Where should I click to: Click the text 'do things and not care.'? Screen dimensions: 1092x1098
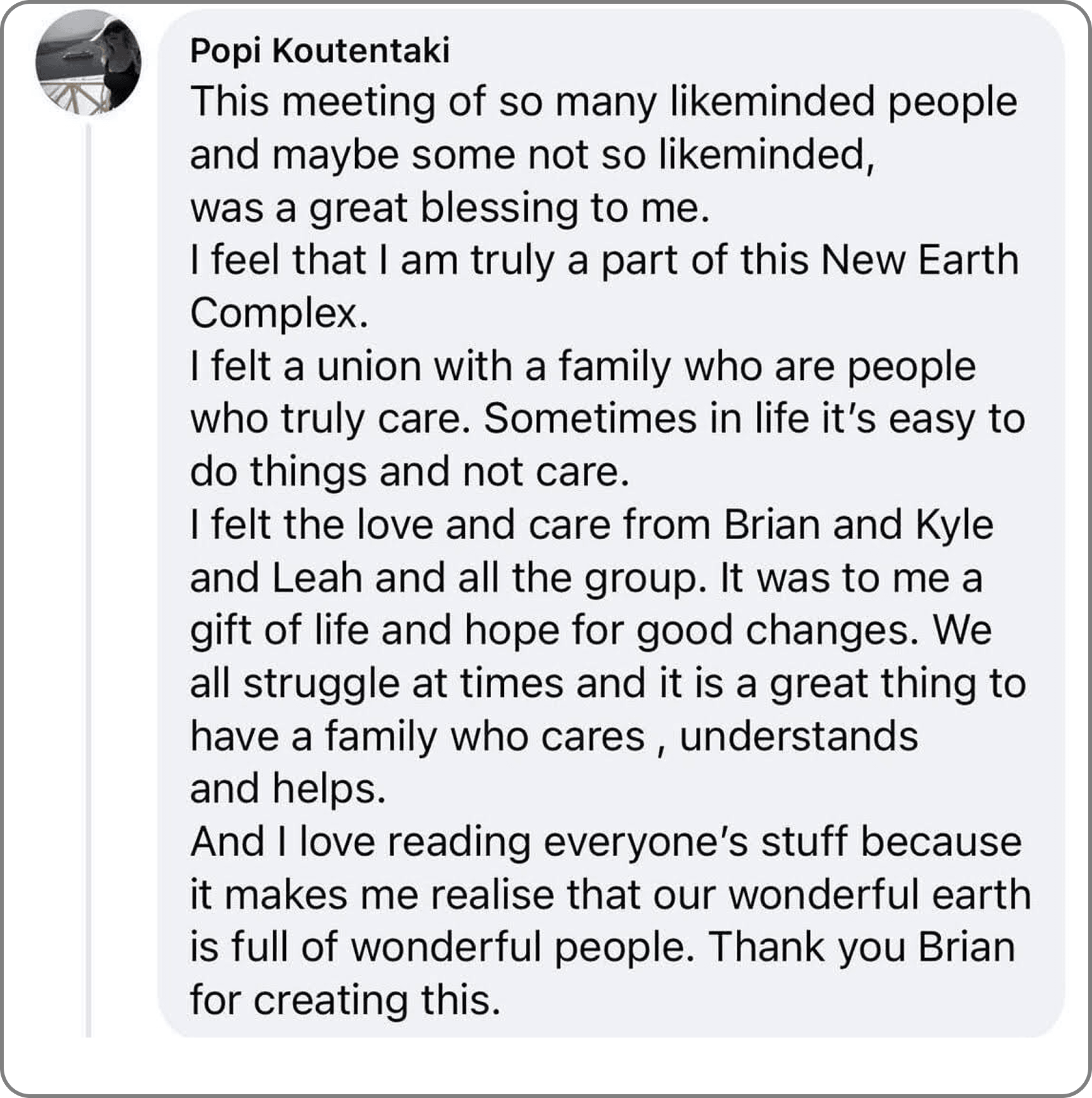[410, 472]
